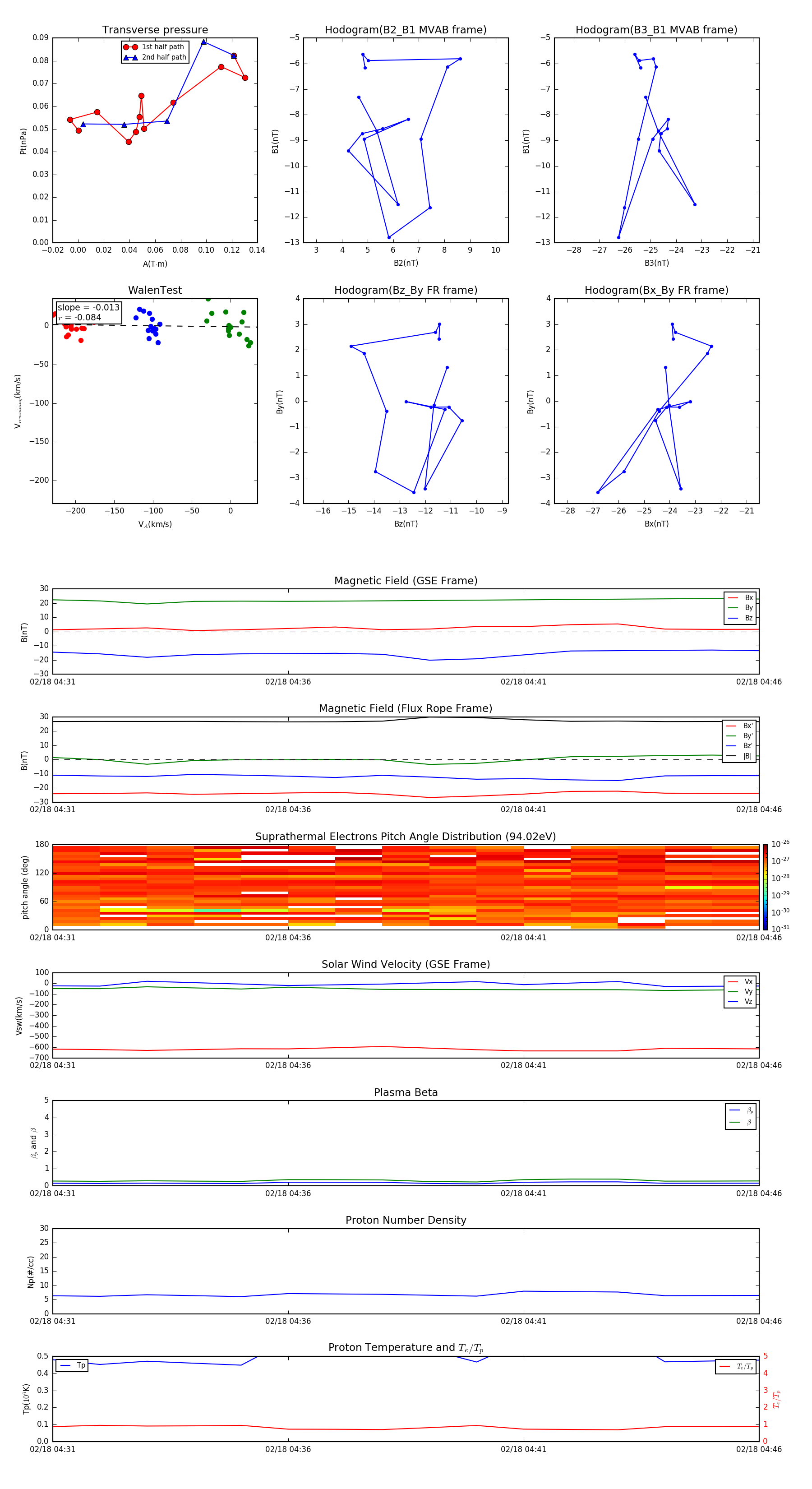Select "By" in the GSE magnetic field legend
This screenshot has height=1489, width=812.
[x=741, y=607]
